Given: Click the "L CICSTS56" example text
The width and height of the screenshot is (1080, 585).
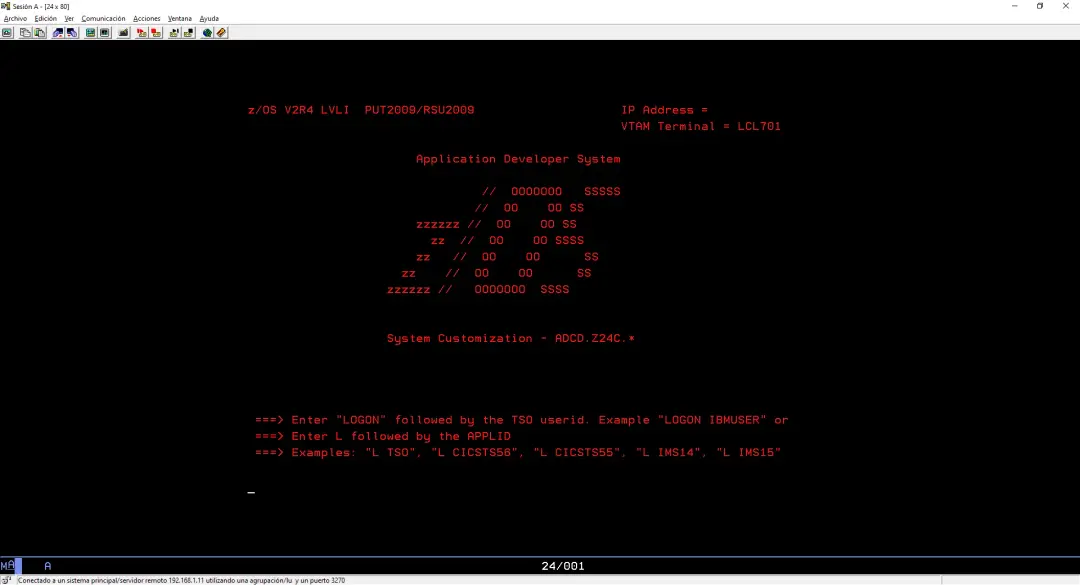Looking at the screenshot, I should pyautogui.click(x=474, y=453).
